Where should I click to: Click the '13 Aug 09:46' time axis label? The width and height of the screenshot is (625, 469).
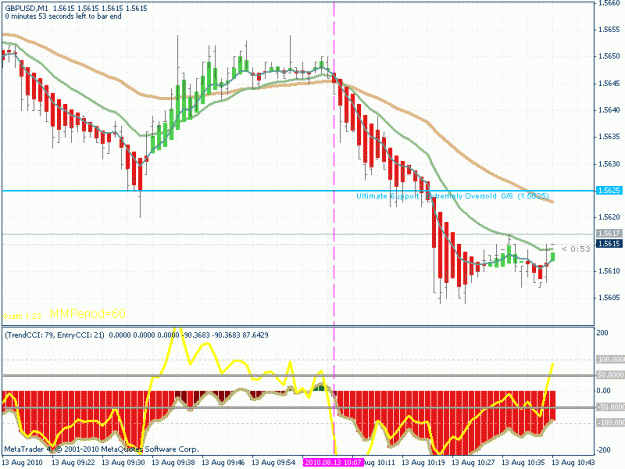(x=223, y=463)
